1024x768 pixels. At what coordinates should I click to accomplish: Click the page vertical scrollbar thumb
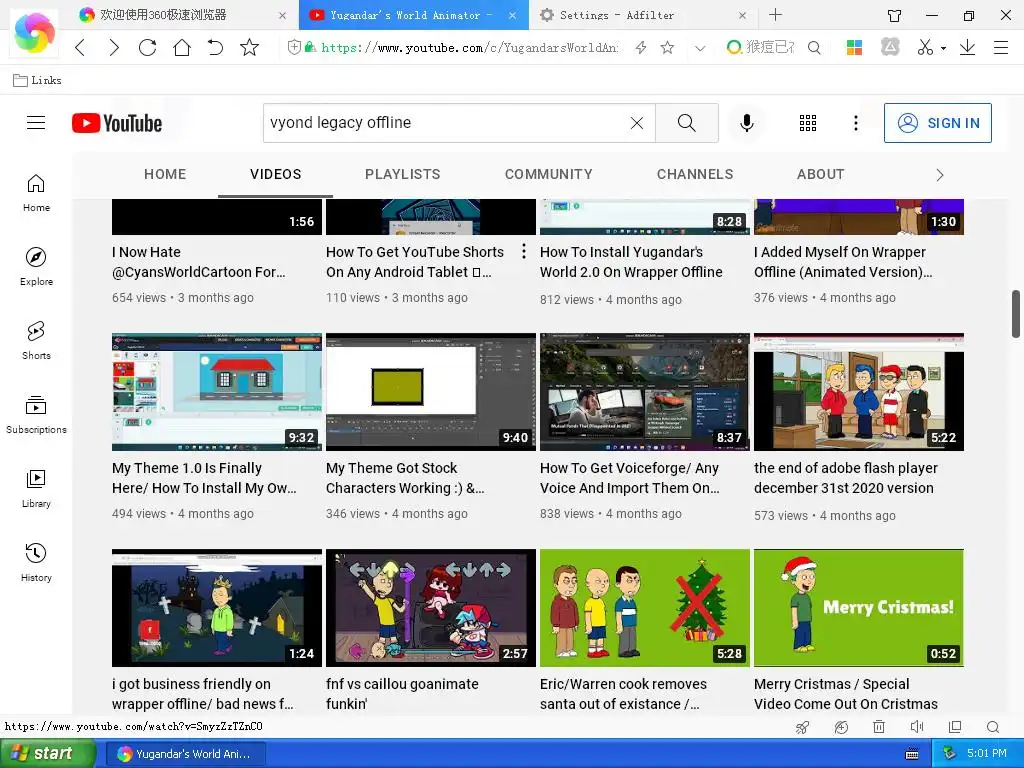tap(1016, 314)
